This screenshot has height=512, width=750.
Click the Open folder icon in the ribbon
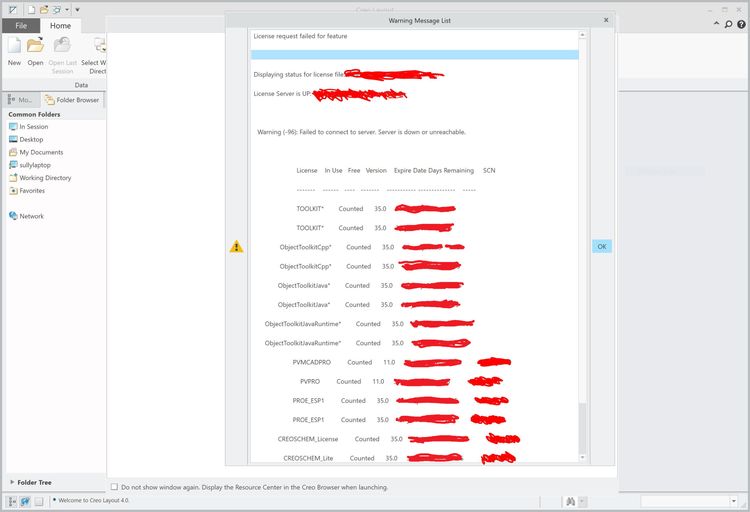point(35,46)
